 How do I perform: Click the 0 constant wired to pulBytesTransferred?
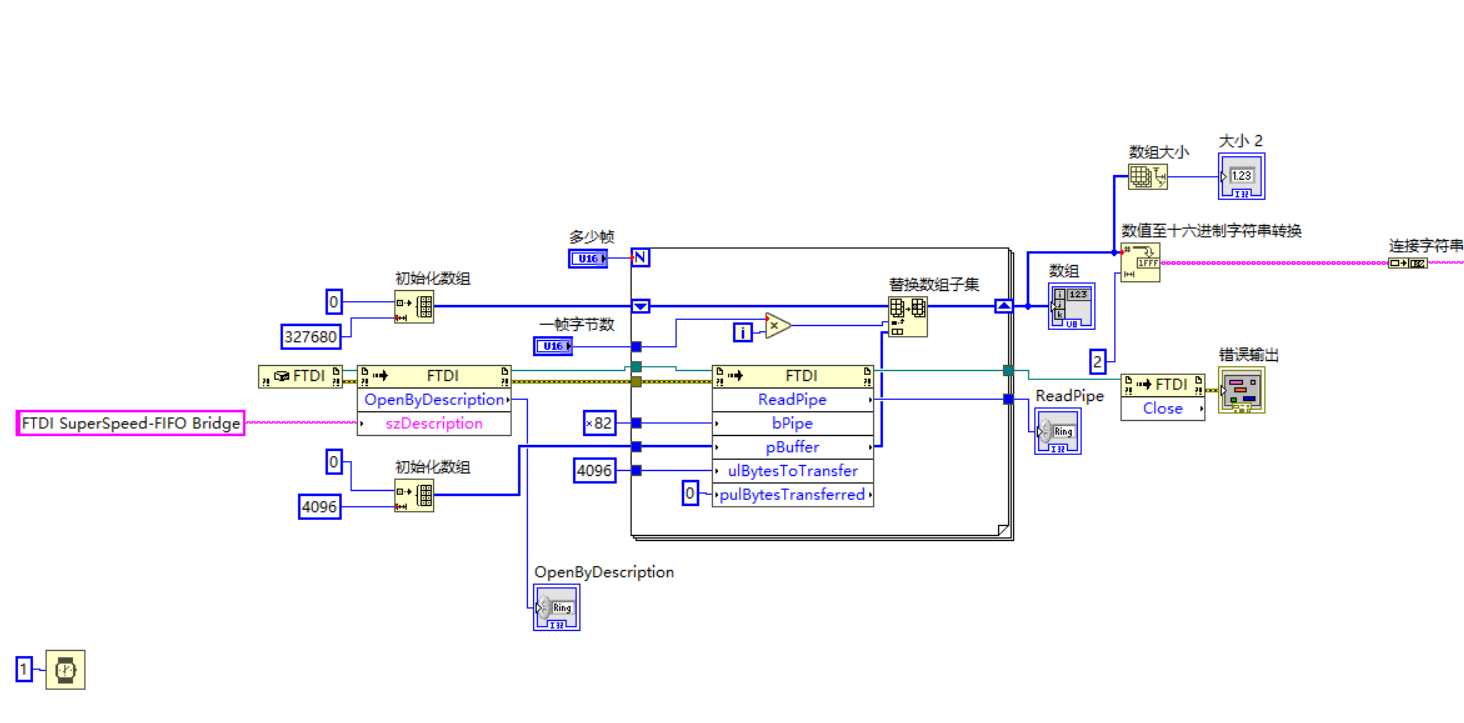click(690, 494)
